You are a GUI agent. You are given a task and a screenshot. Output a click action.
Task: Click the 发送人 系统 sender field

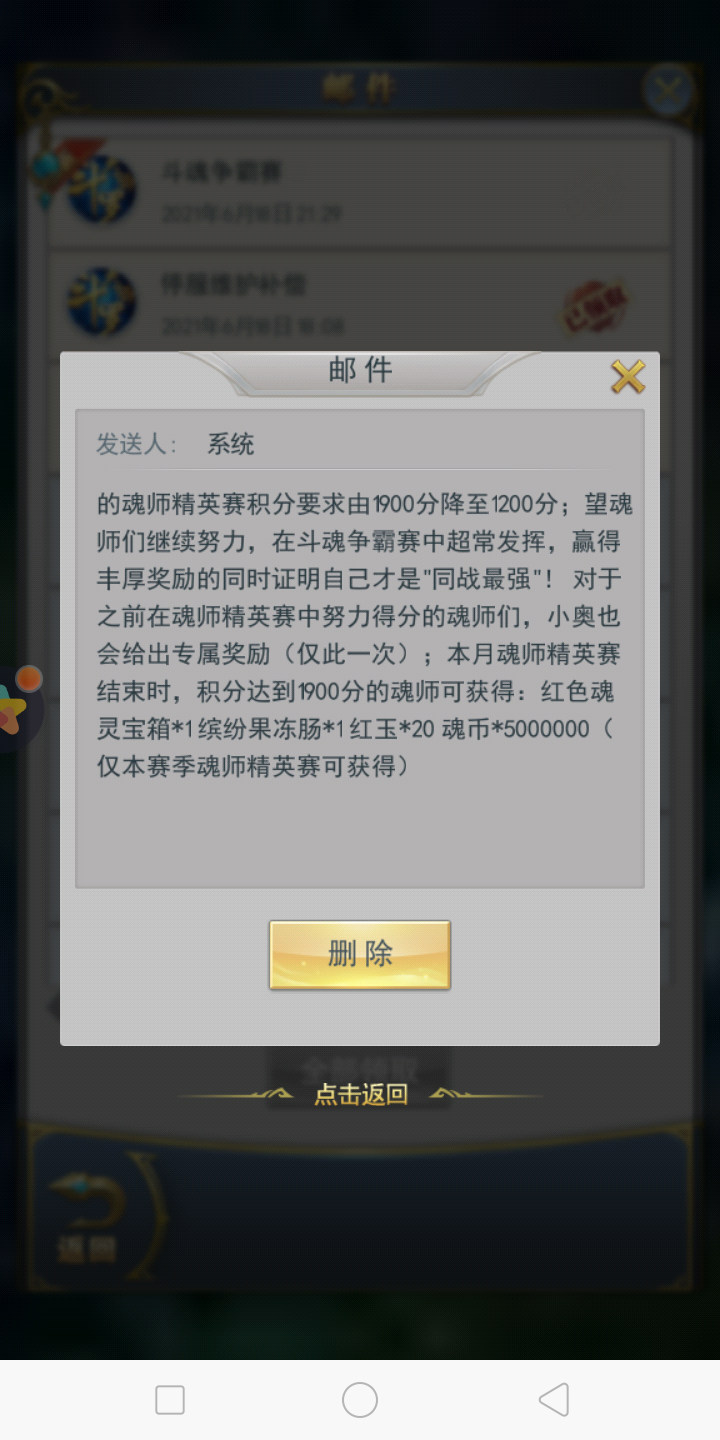point(360,444)
